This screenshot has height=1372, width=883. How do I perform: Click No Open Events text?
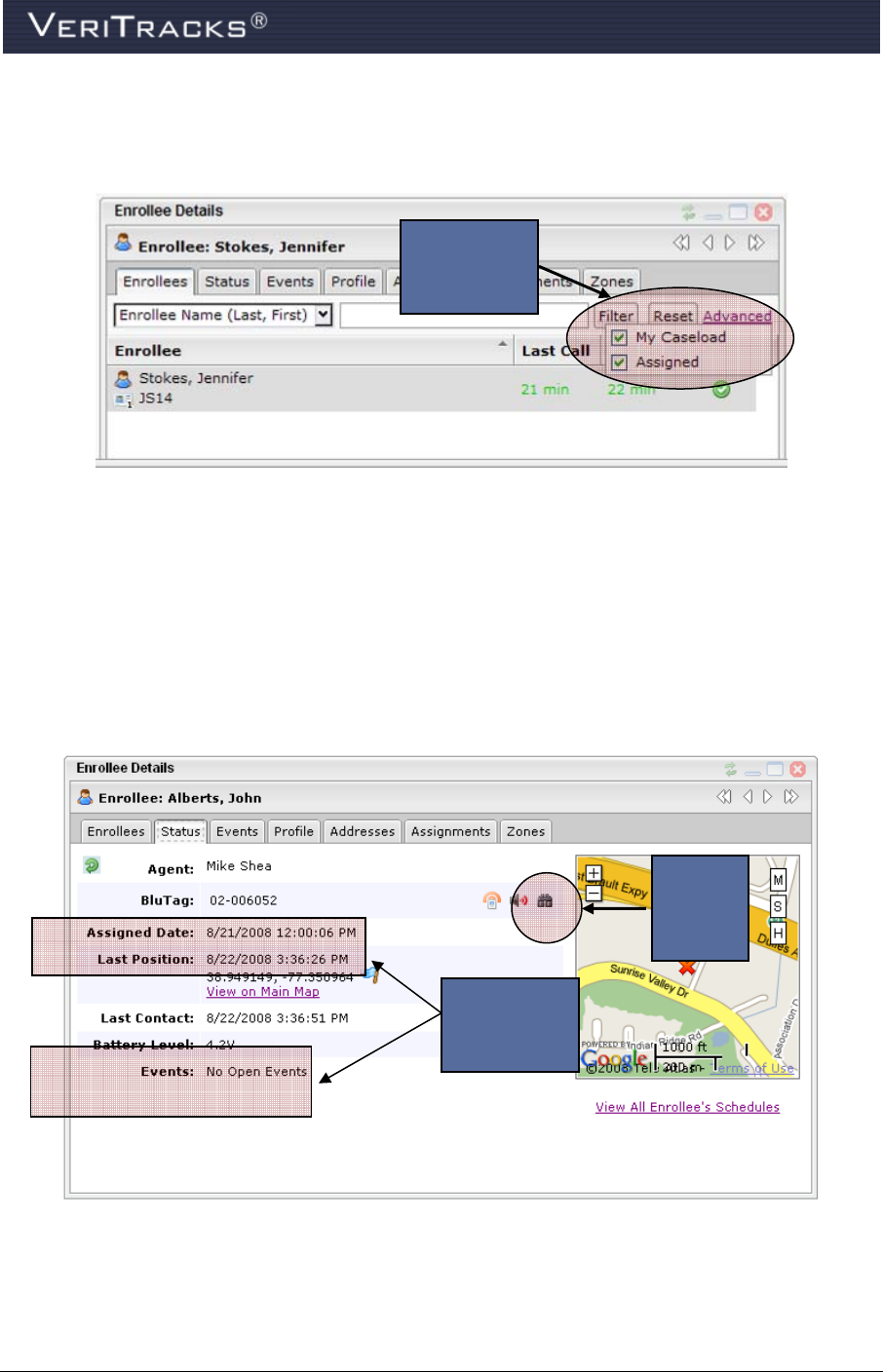tap(256, 1072)
